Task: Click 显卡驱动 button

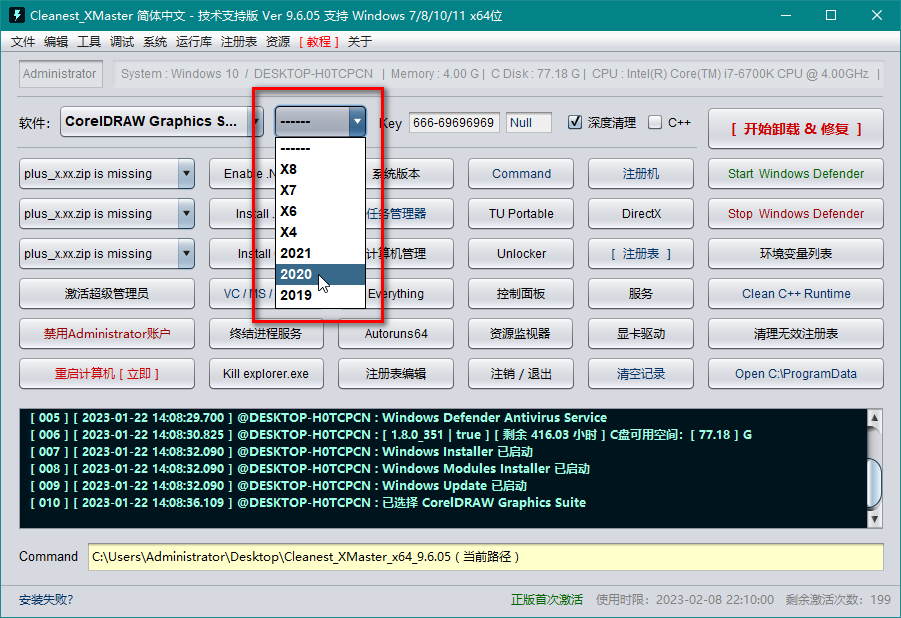Action: [x=641, y=333]
